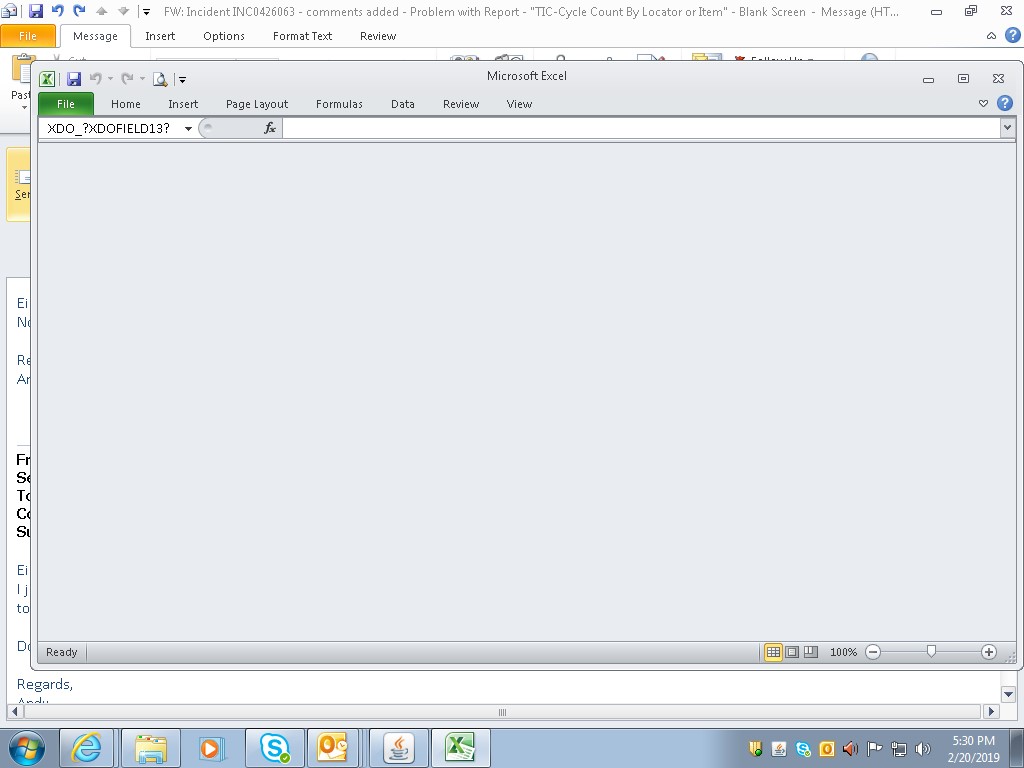Open the Insert Function dialog
This screenshot has height=768, width=1024.
click(x=269, y=127)
